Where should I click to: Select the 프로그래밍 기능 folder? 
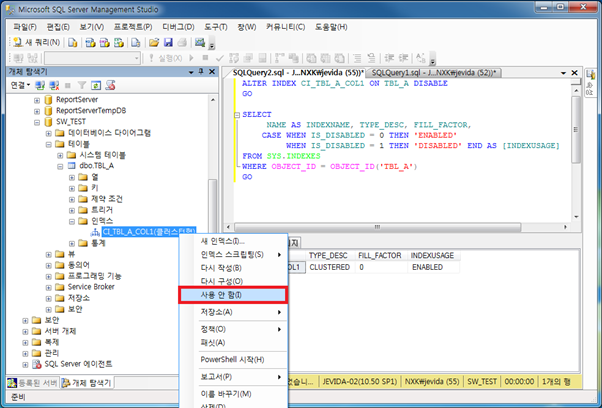pos(94,276)
